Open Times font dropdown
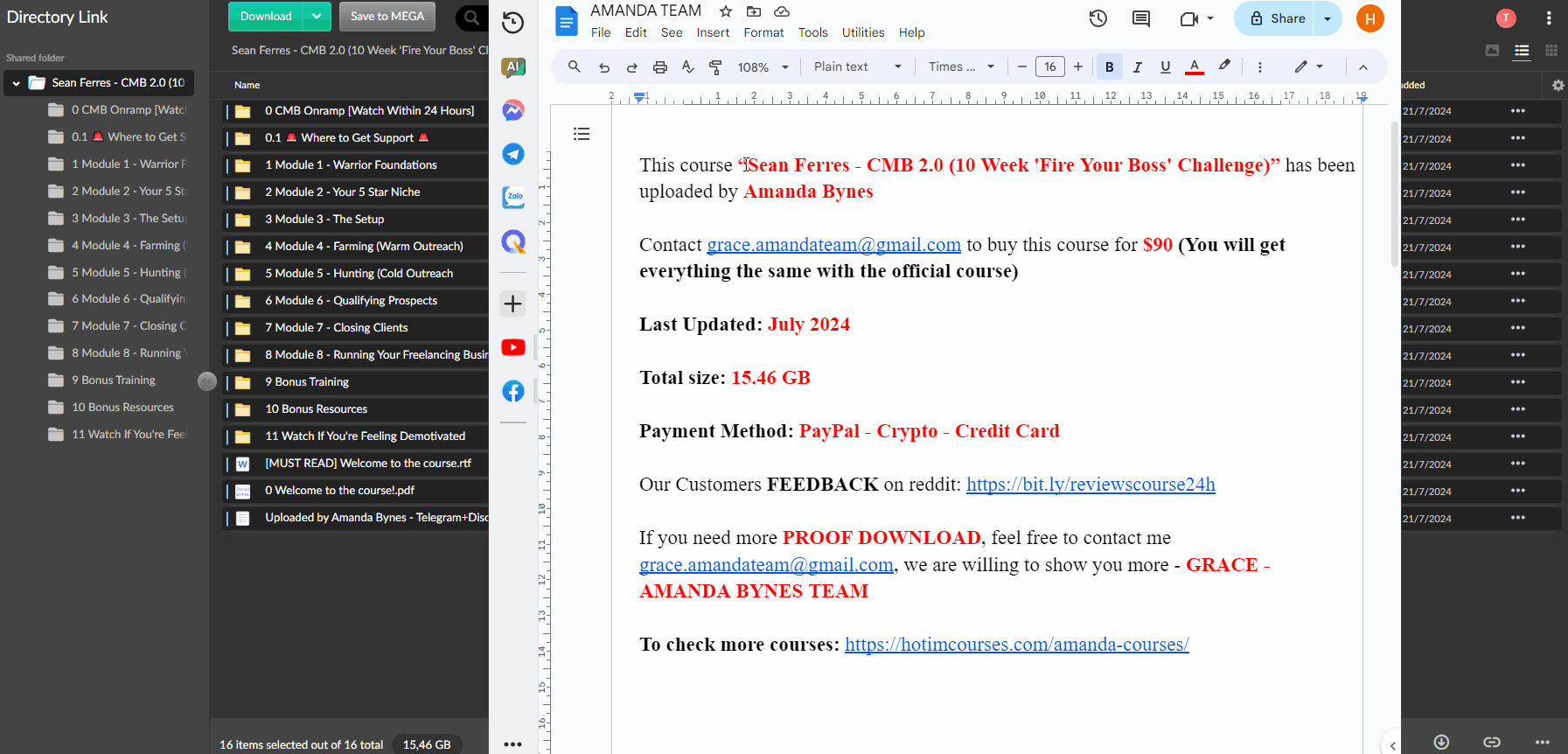The width and height of the screenshot is (1568, 754). [x=961, y=67]
